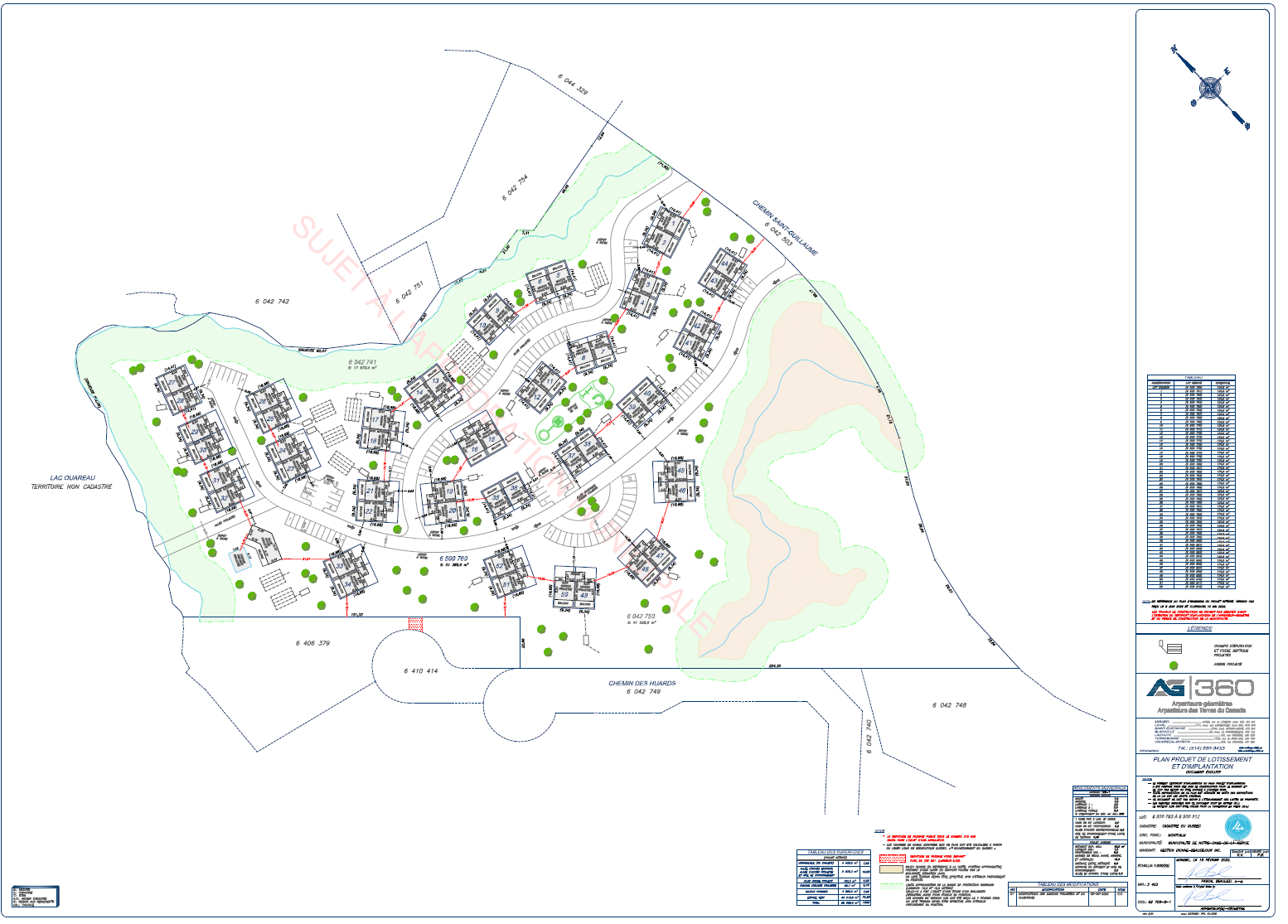Select the septic field symbol in the legend
1288x924 pixels.
(x=1169, y=647)
